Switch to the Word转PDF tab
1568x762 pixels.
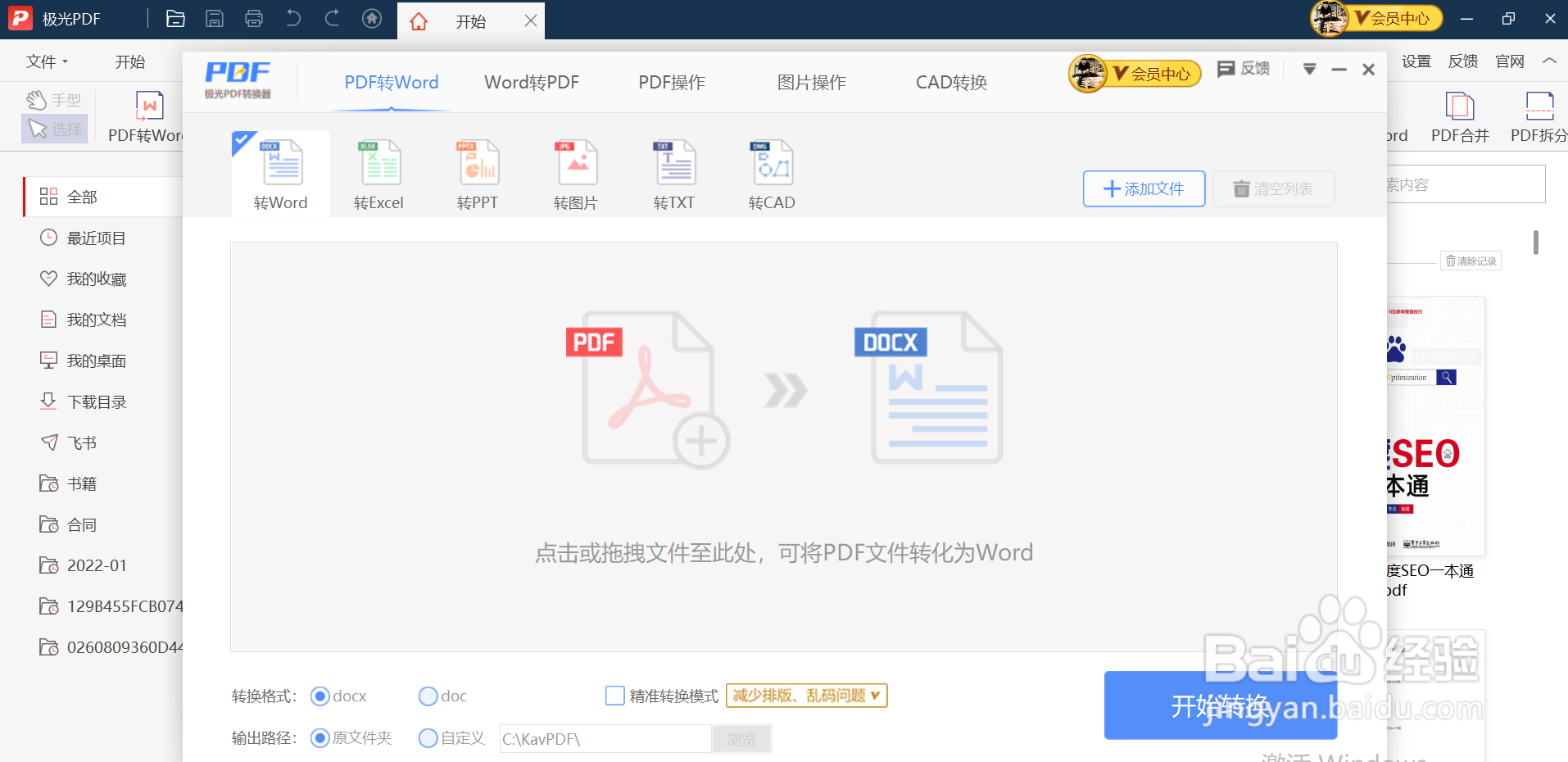[x=531, y=82]
